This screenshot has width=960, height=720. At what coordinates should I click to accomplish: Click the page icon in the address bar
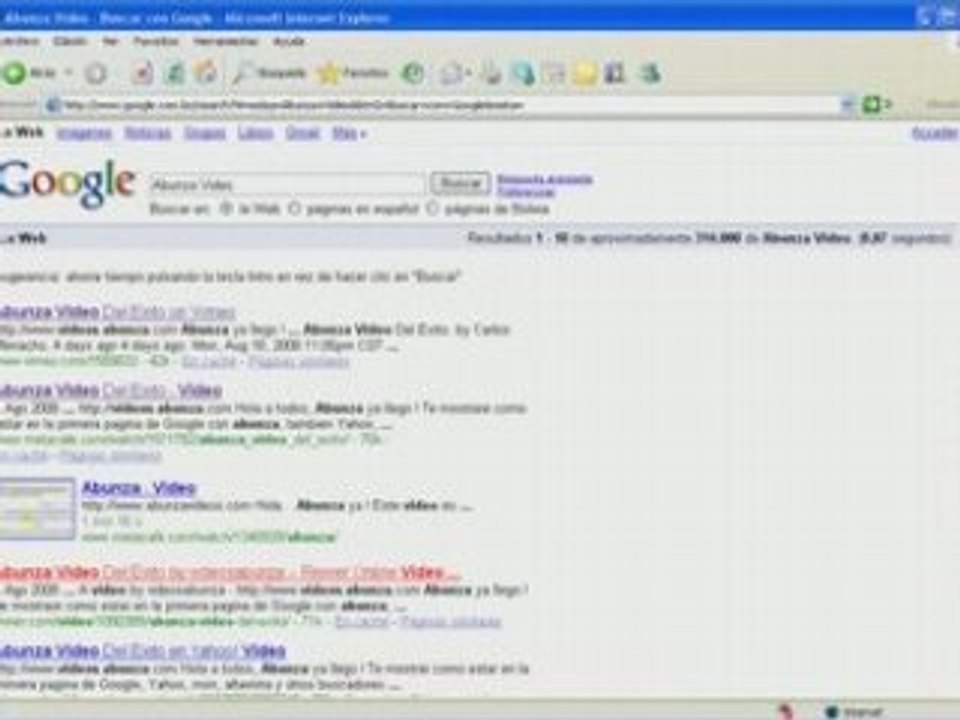[x=54, y=105]
